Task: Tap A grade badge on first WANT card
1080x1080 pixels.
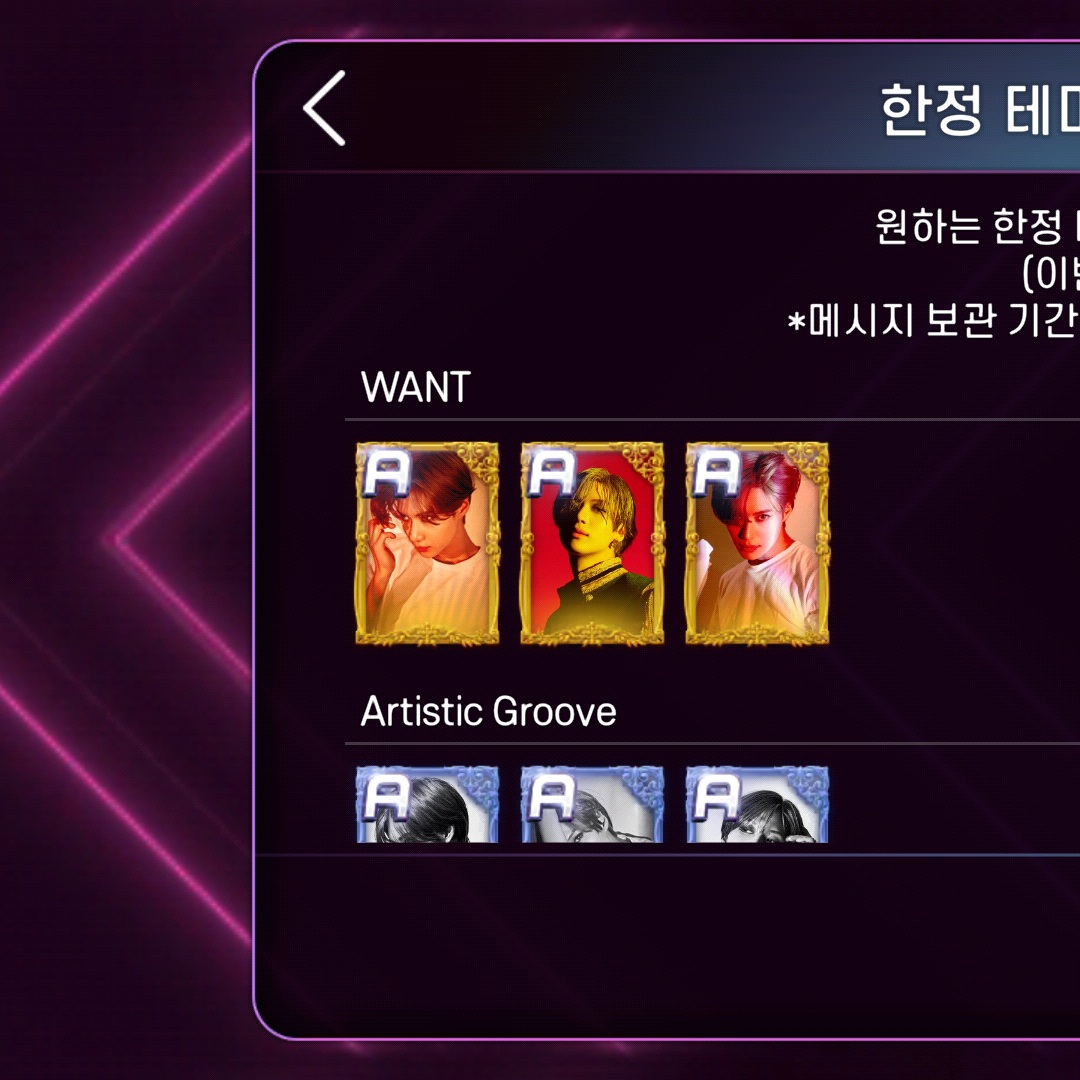Action: 387,472
